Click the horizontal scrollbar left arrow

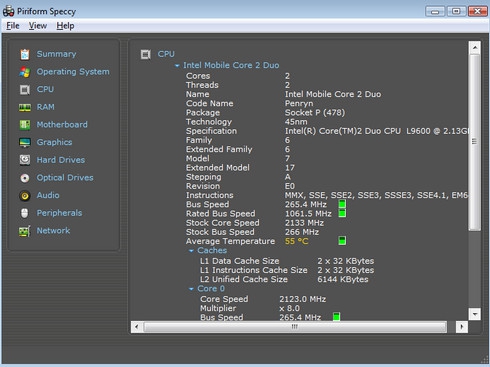click(137, 327)
